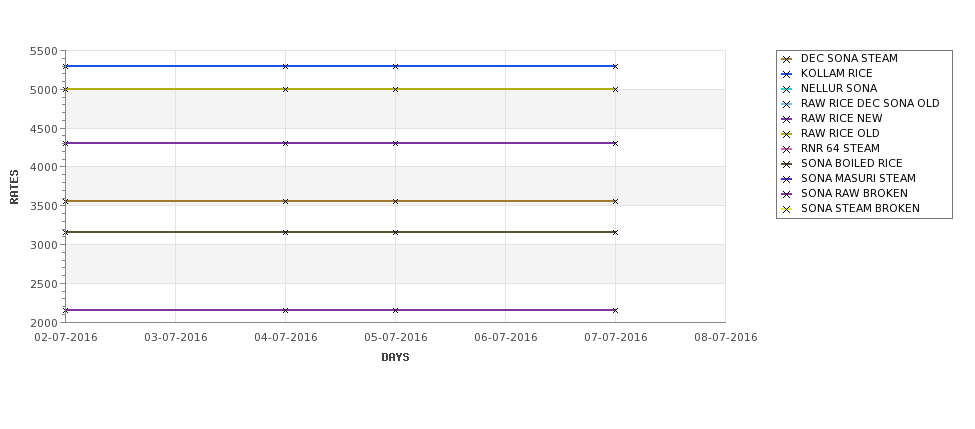This screenshot has width=975, height=429.
Task: Click the 5000 data point on 05-07-2016
Action: tap(395, 90)
